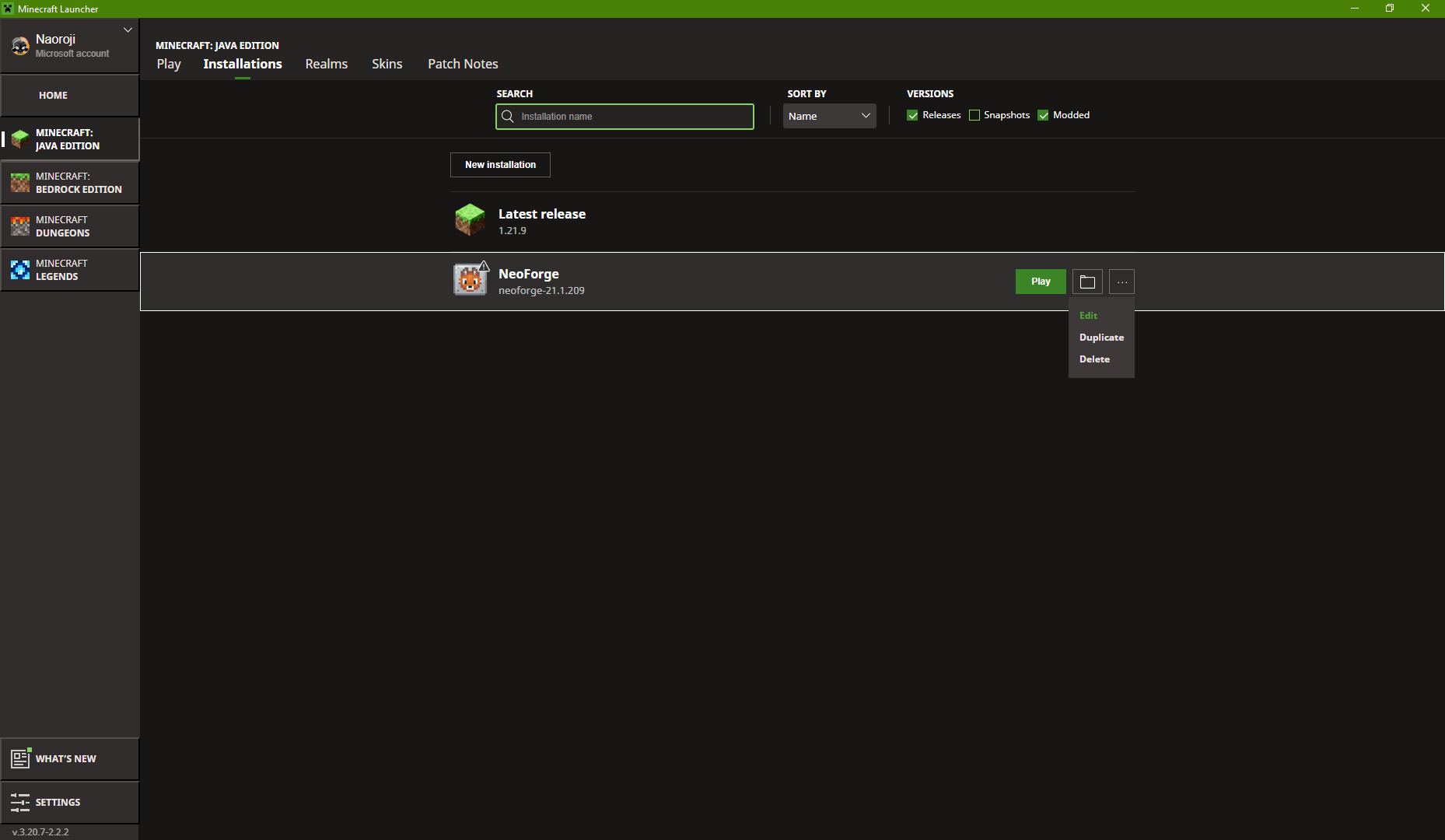The height and width of the screenshot is (840, 1445).
Task: Click the New installation button
Action: pyautogui.click(x=500, y=165)
